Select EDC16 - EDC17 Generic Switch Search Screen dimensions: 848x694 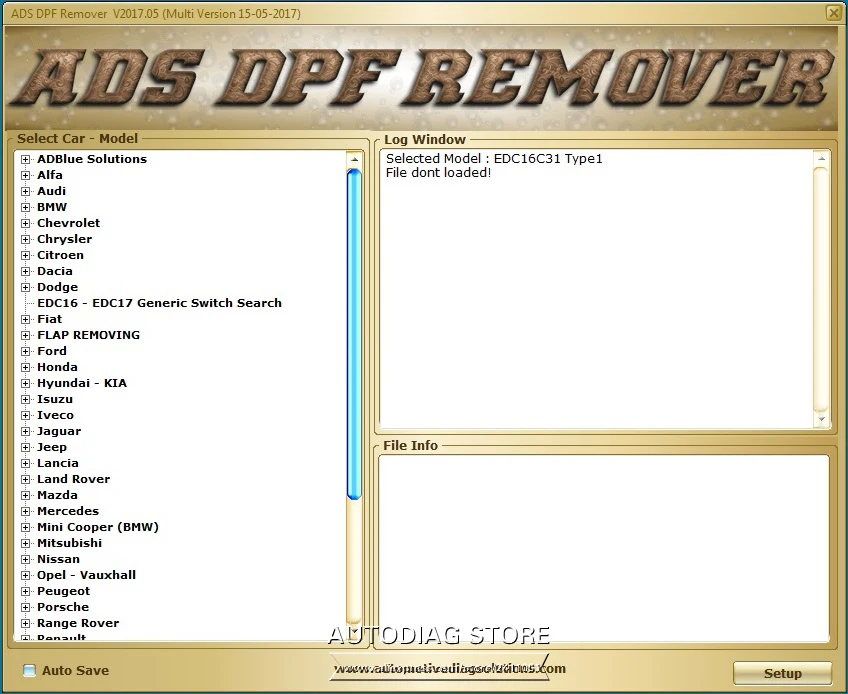pyautogui.click(x=160, y=303)
